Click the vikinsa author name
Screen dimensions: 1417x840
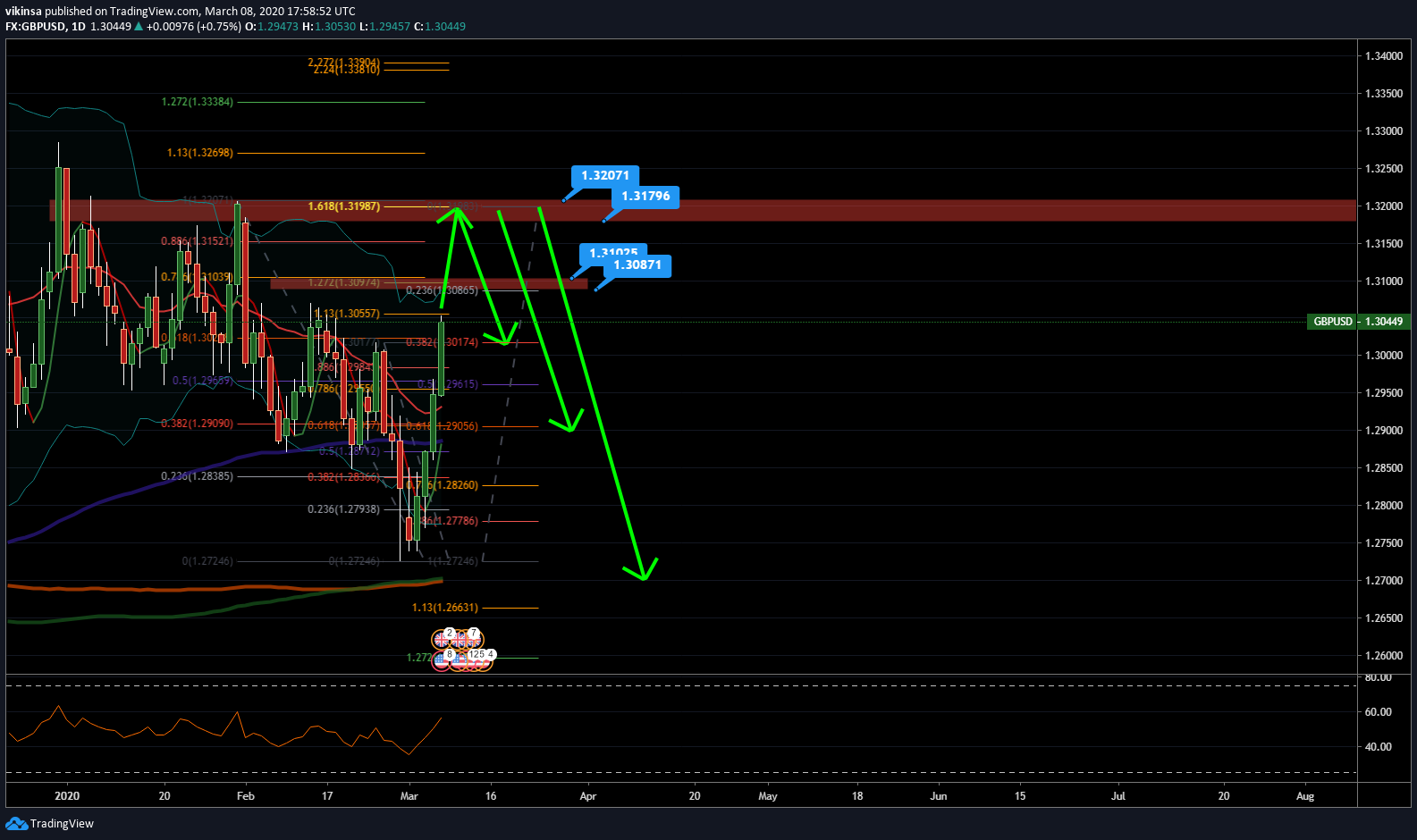click(23, 12)
